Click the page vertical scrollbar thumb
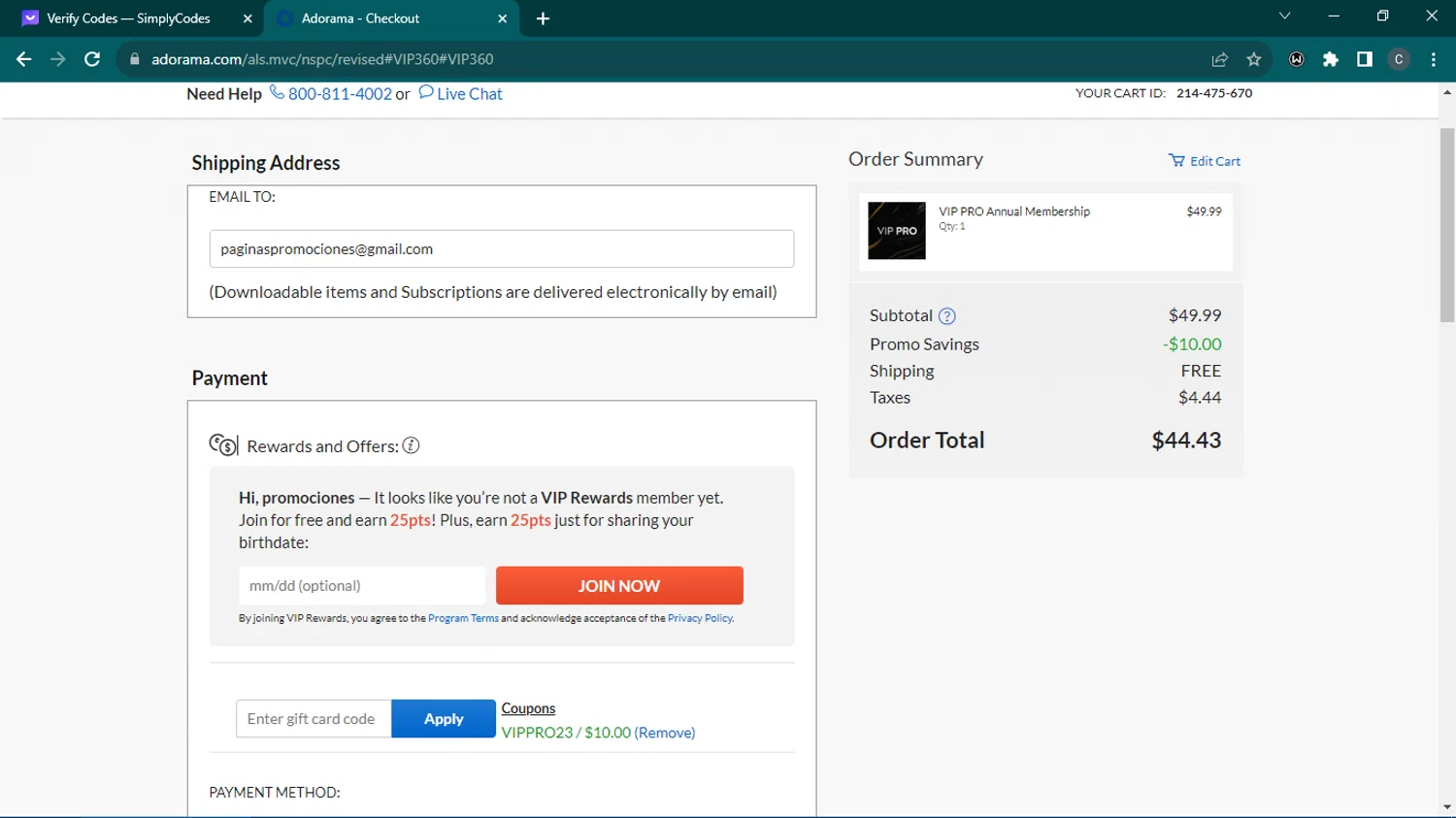 point(1447,225)
